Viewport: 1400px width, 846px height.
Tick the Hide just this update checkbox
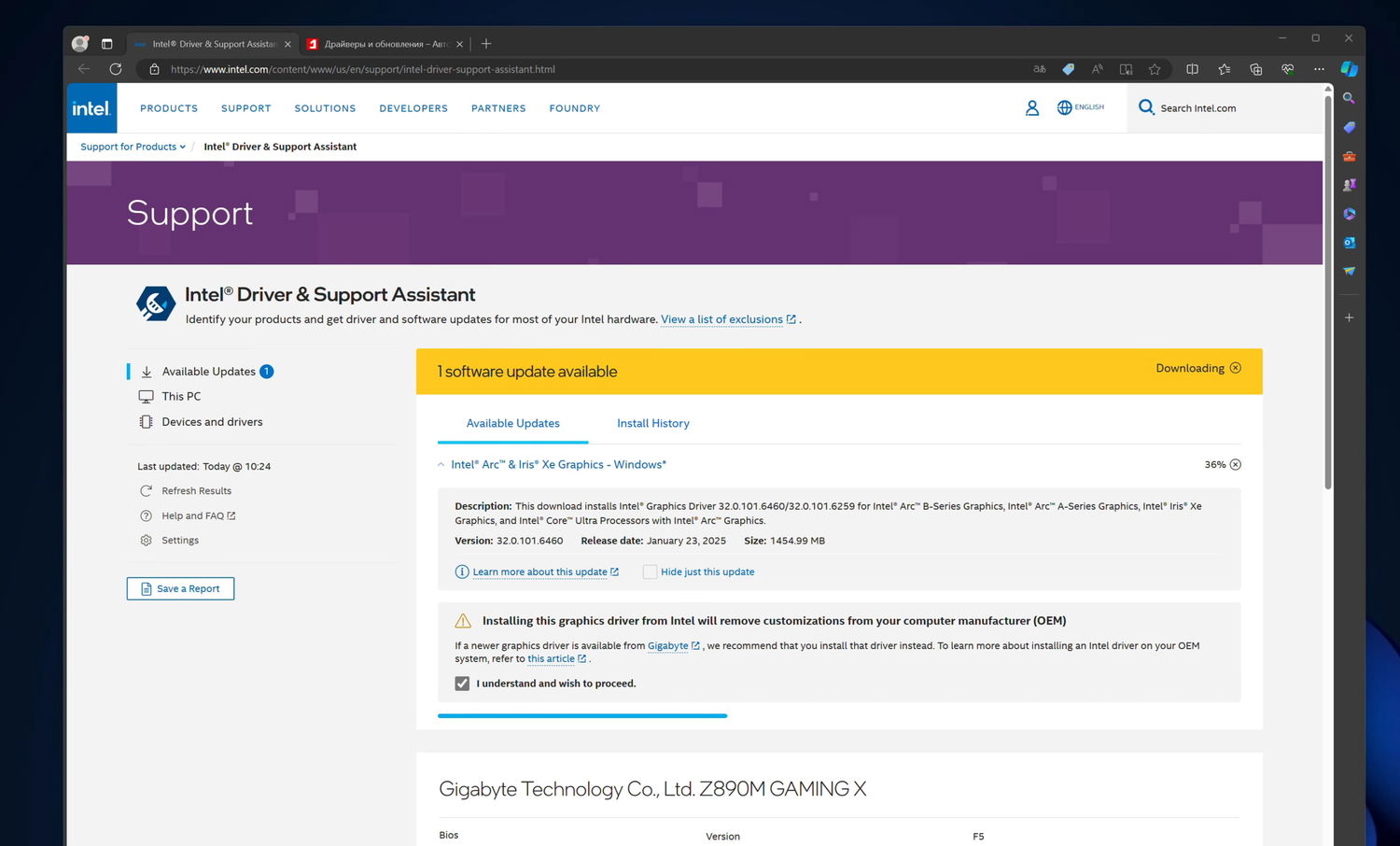pos(650,571)
